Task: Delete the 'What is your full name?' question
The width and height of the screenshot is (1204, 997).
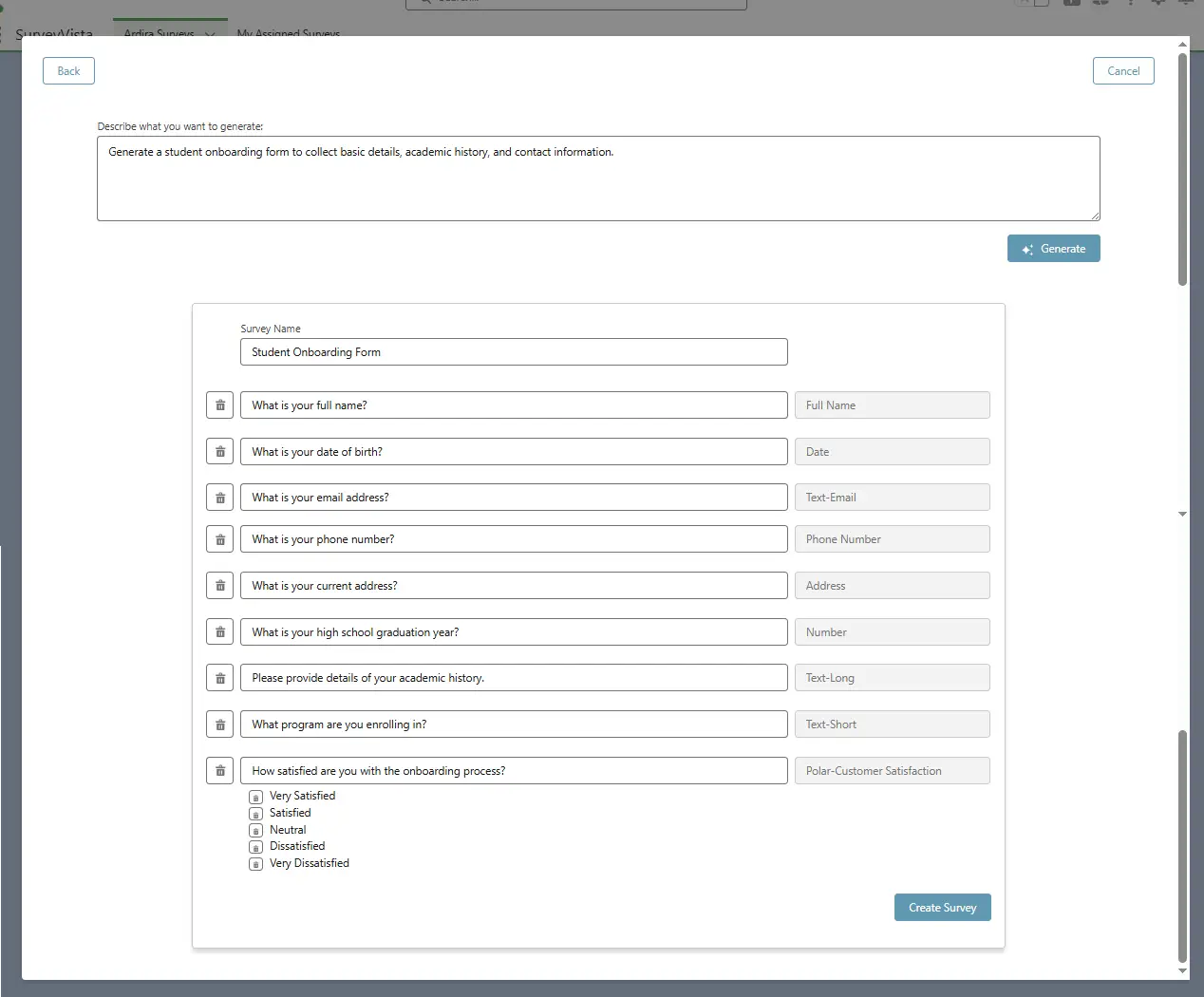Action: 219,405
